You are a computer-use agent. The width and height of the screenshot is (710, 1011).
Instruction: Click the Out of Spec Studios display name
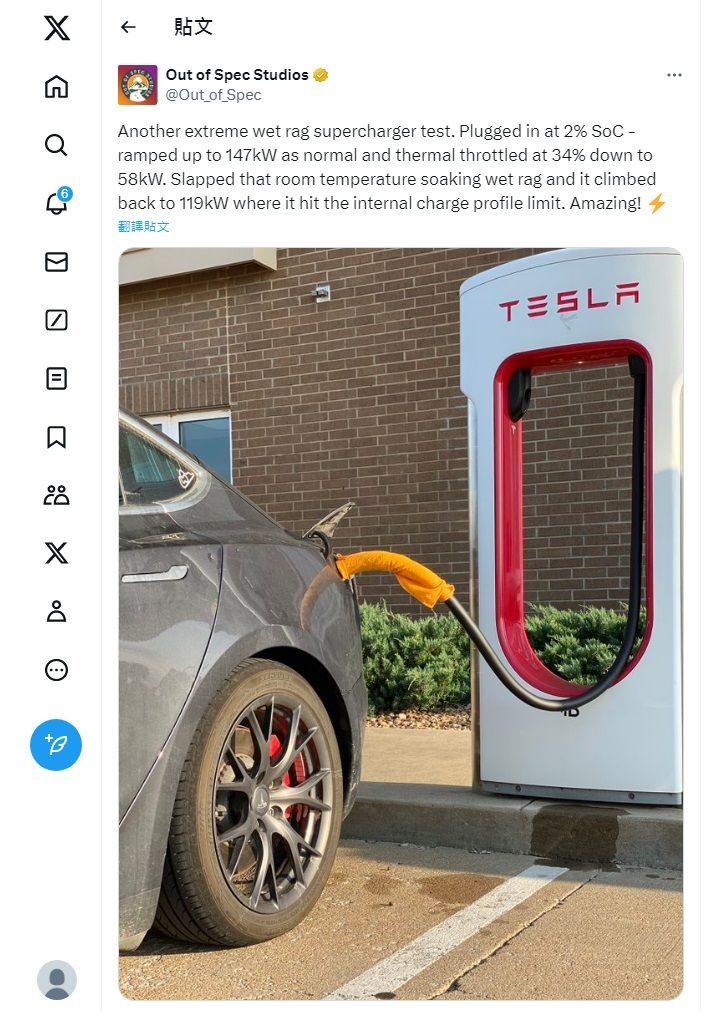[237, 75]
